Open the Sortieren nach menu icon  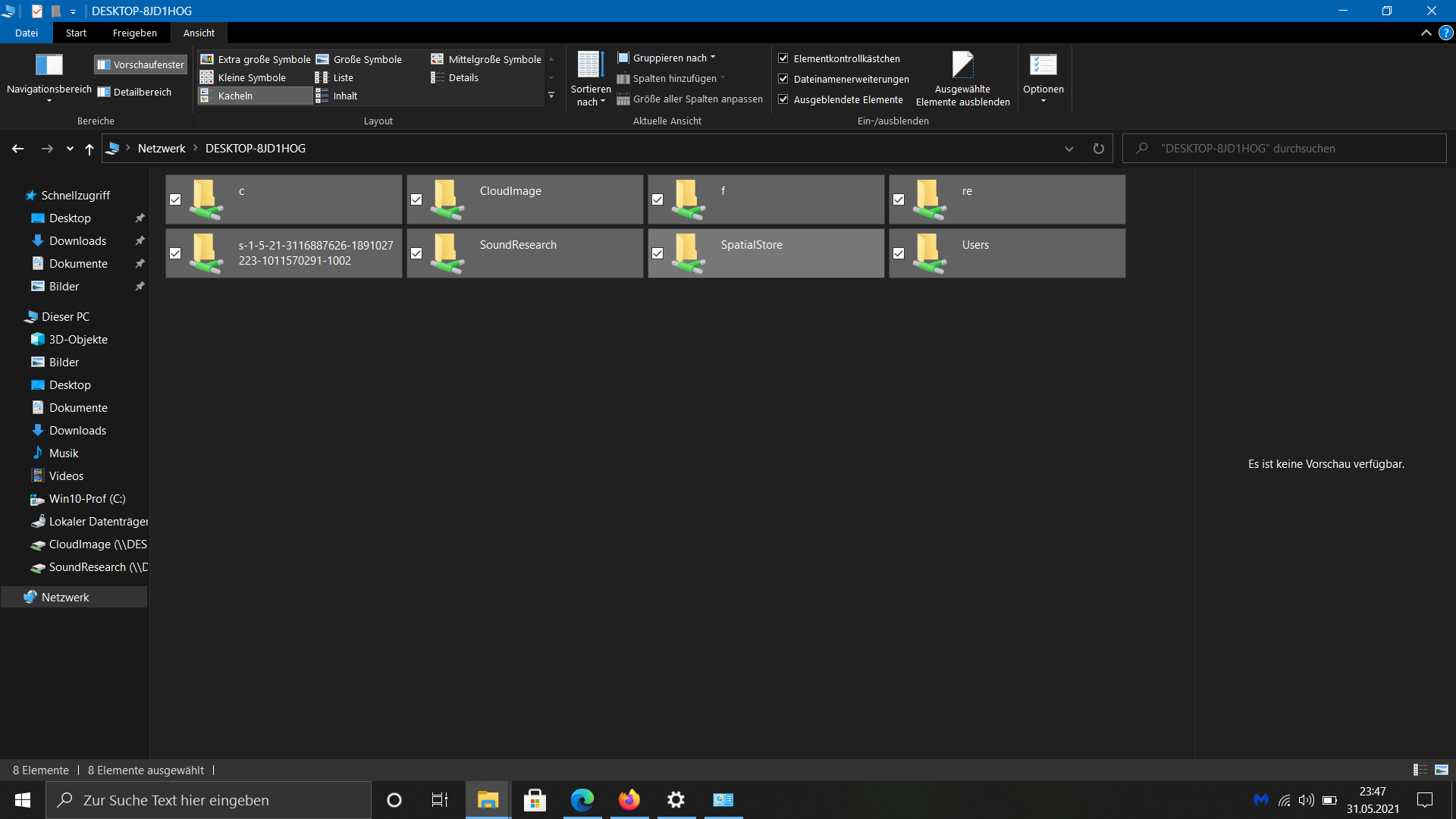point(591,65)
